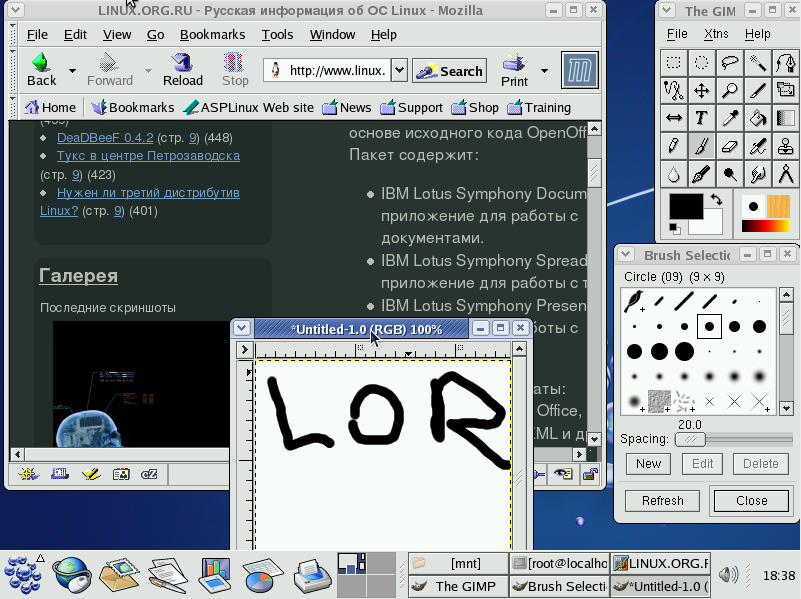Open the web browser globe panel launcher
Screen dimensions: 801x599
71,575
